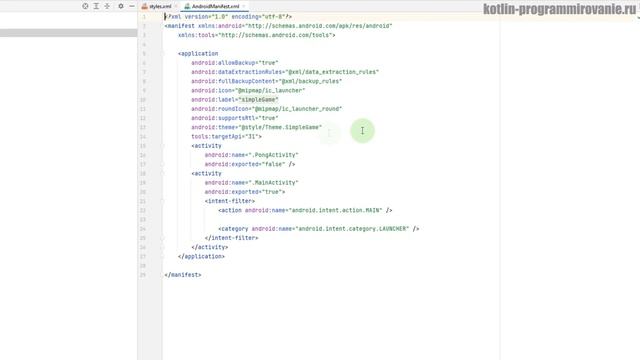Click the .PongActivity name value
This screenshot has width=640, height=360.
[273, 155]
